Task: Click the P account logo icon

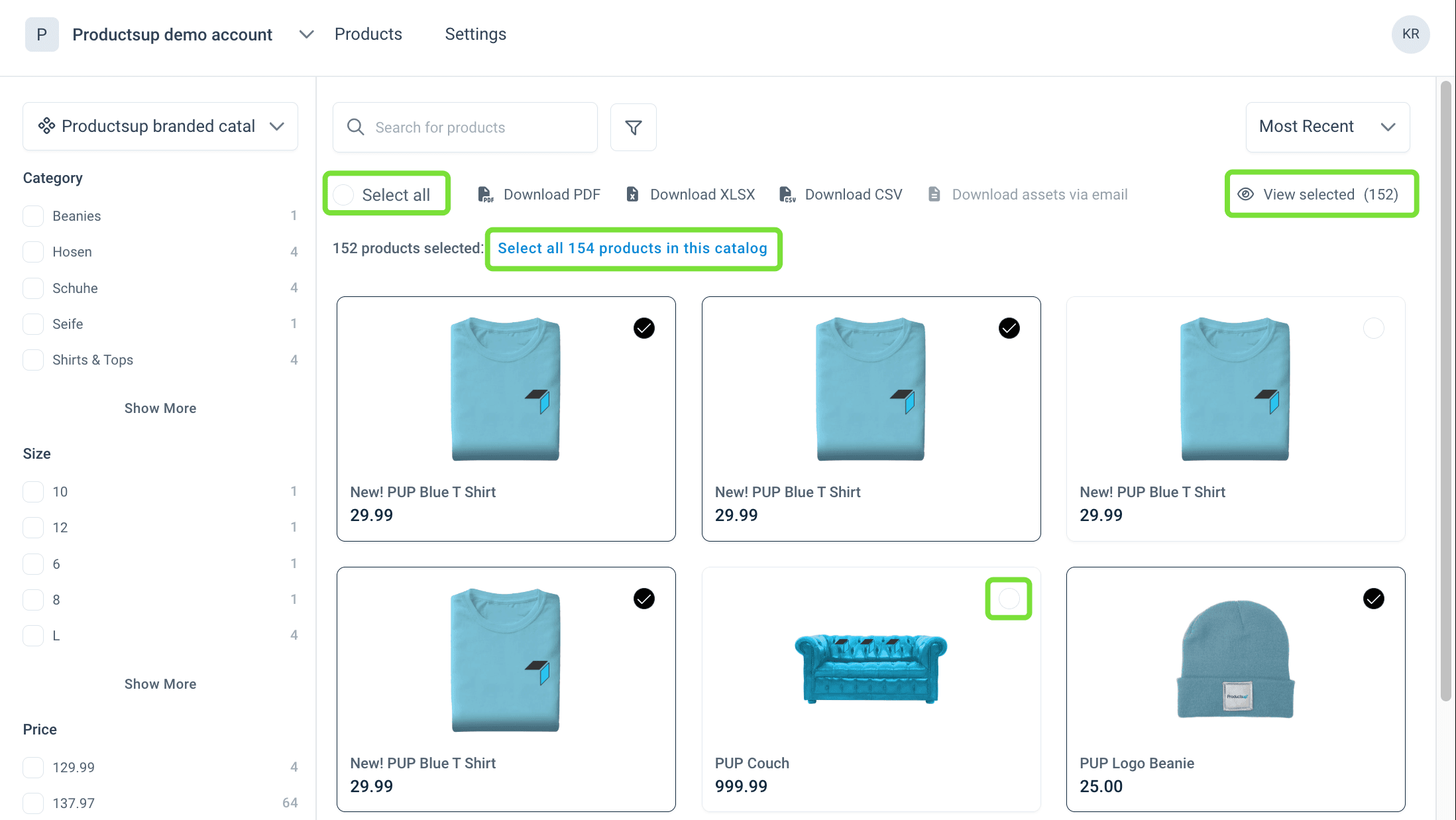Action: click(42, 34)
